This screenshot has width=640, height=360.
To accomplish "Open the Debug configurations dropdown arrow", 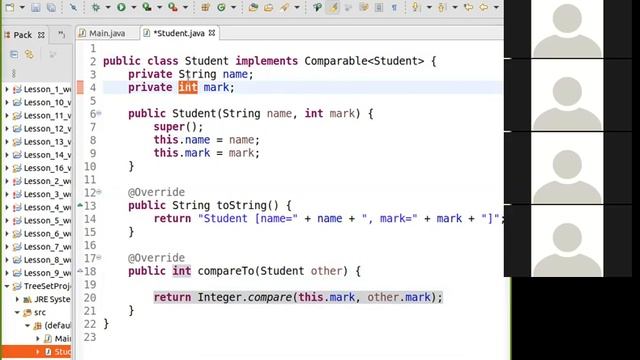I will [x=108, y=7].
